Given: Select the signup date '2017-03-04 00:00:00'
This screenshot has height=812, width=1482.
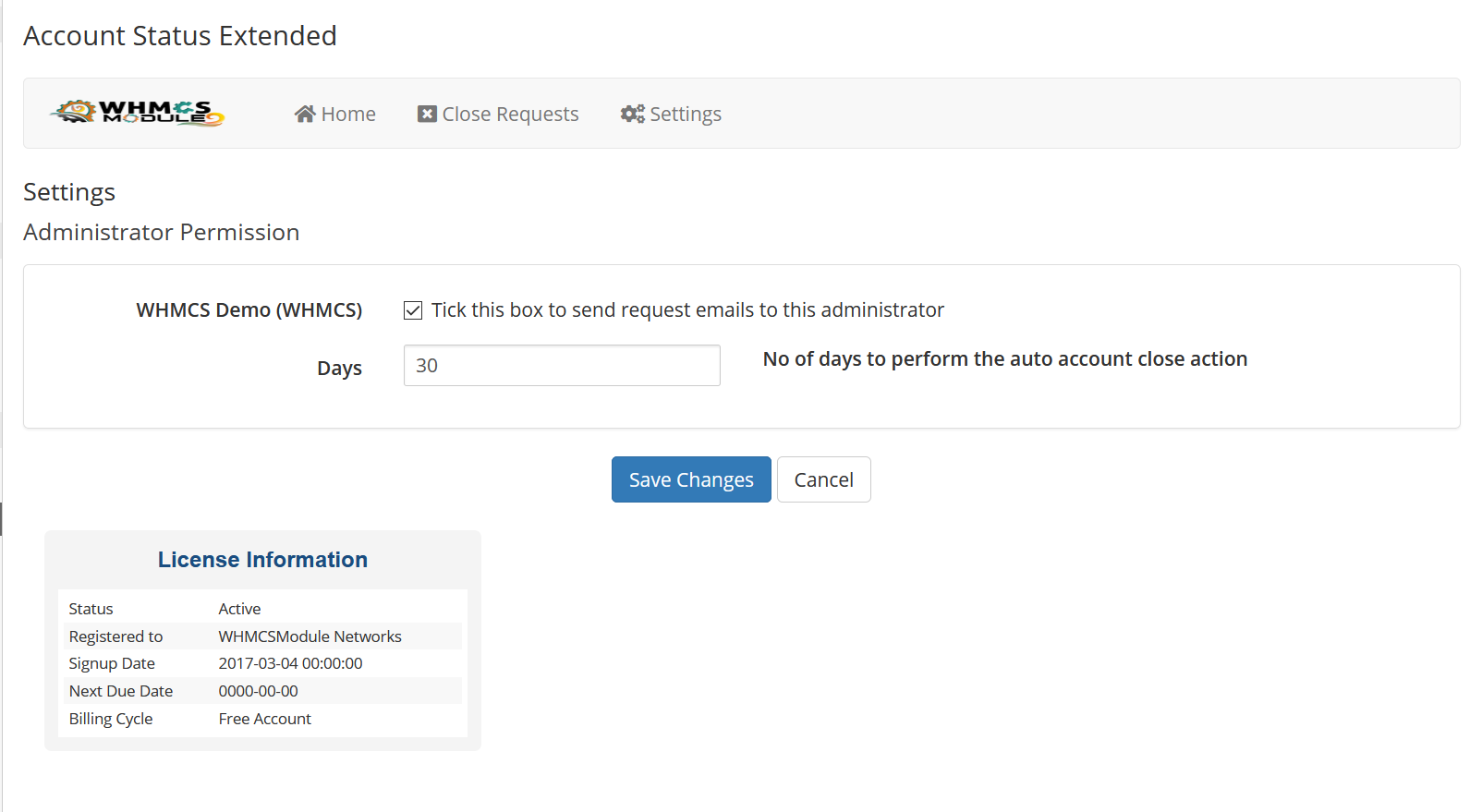Looking at the screenshot, I should pyautogui.click(x=291, y=663).
